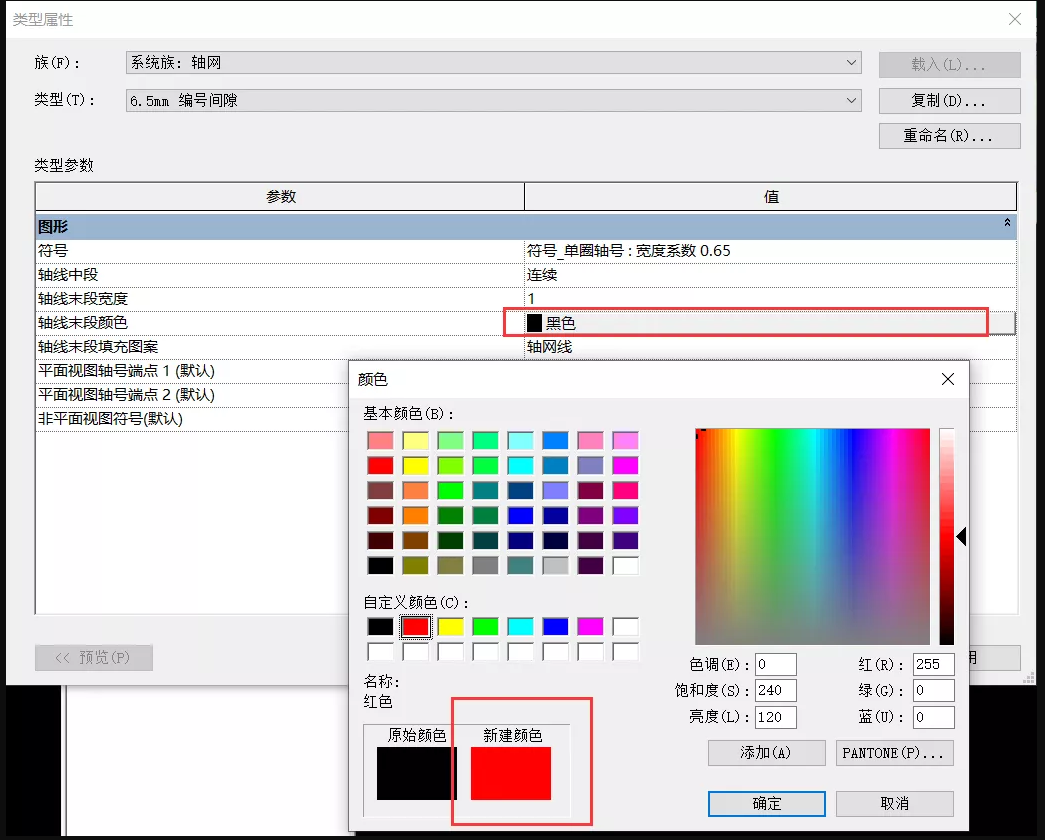
Task: Select the yellow custom color swatch
Action: [451, 627]
